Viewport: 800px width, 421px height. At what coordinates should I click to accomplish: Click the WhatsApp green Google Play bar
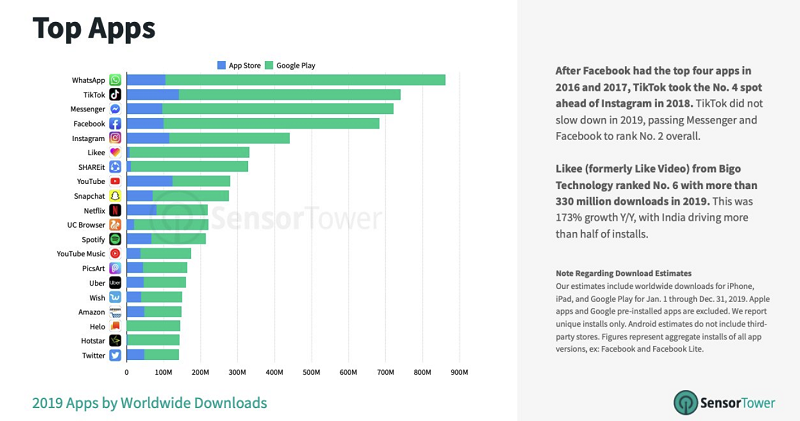point(305,80)
